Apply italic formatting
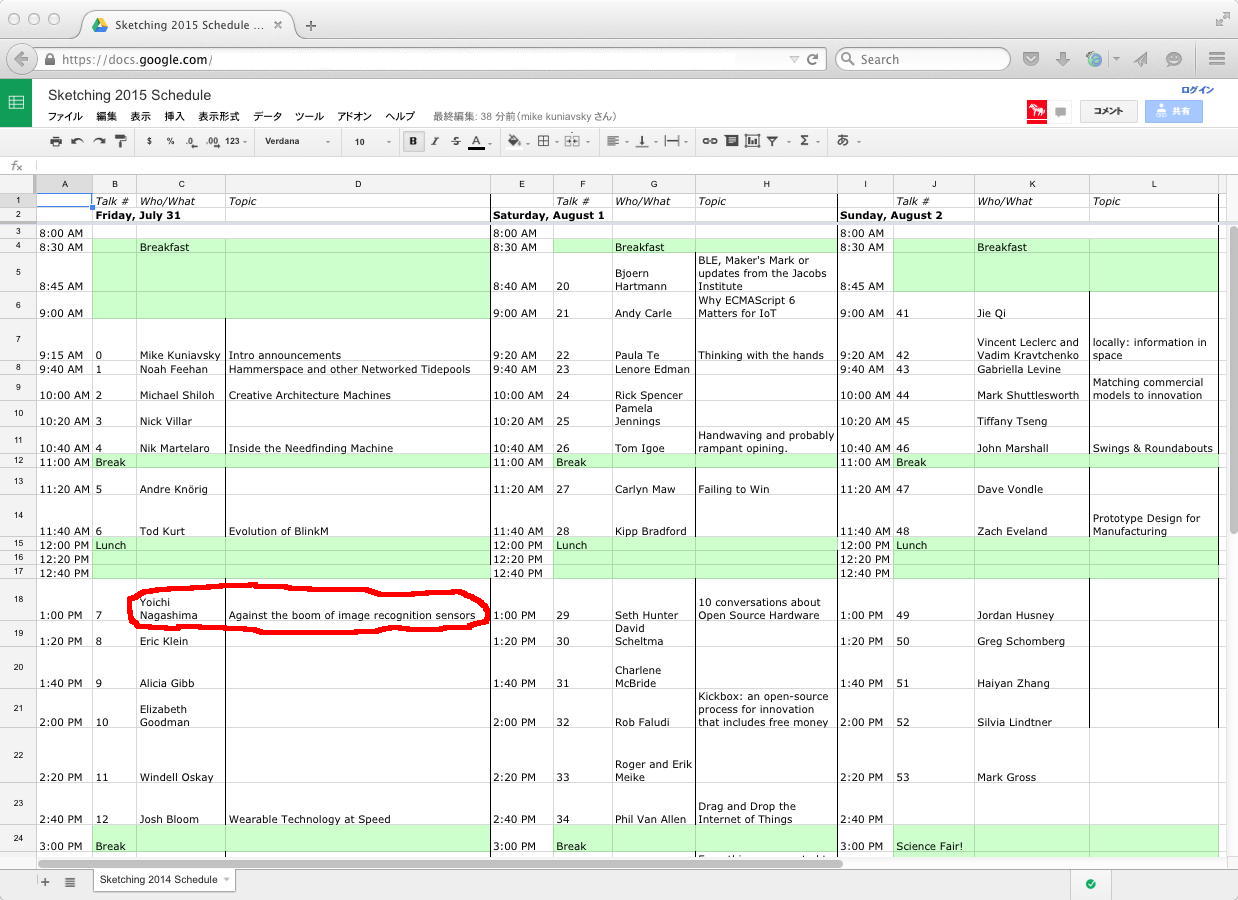Screen dimensions: 1238x900 [x=434, y=142]
